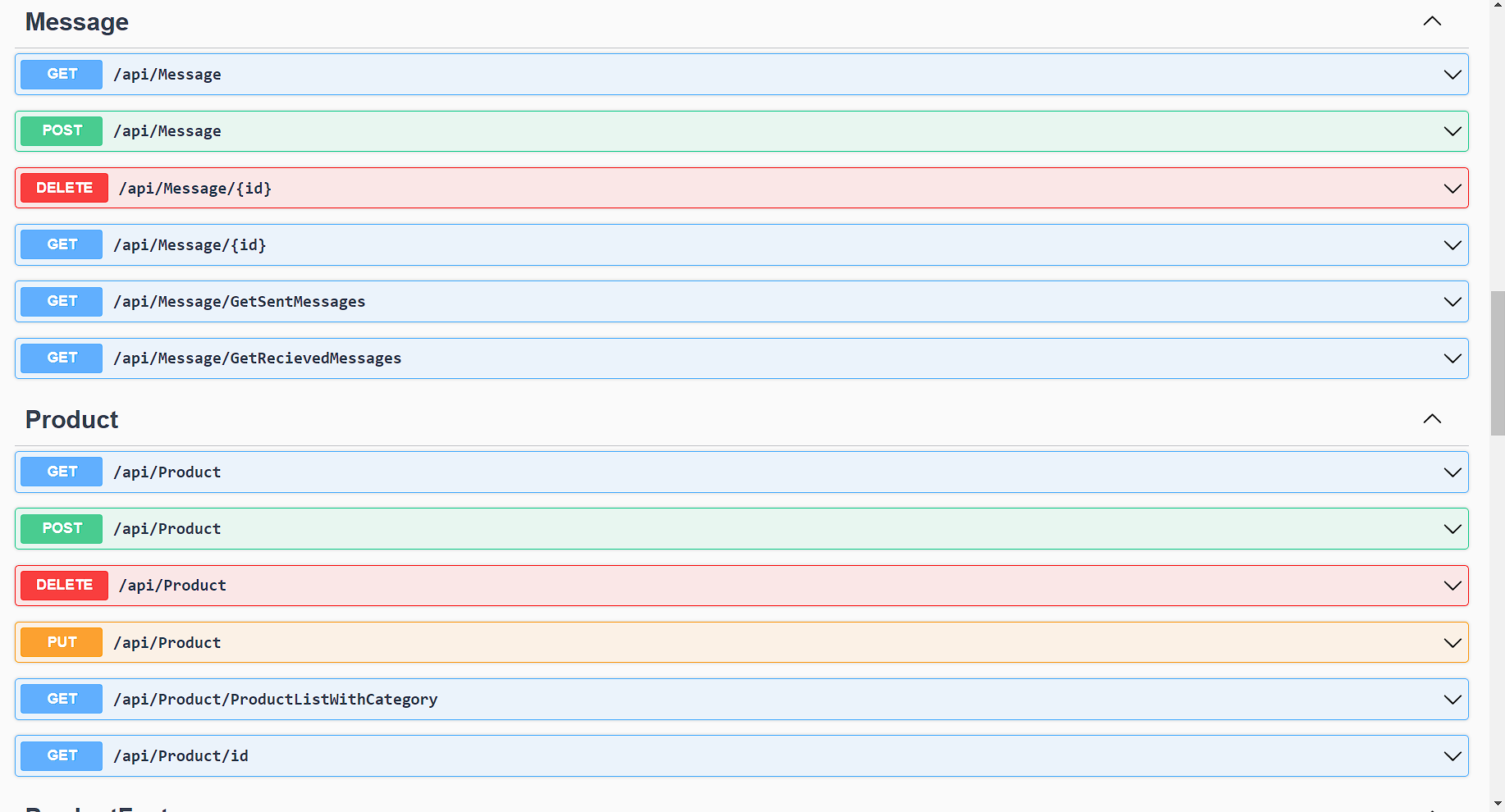Expand the POST /api/Product row's arrow

pos(1452,529)
